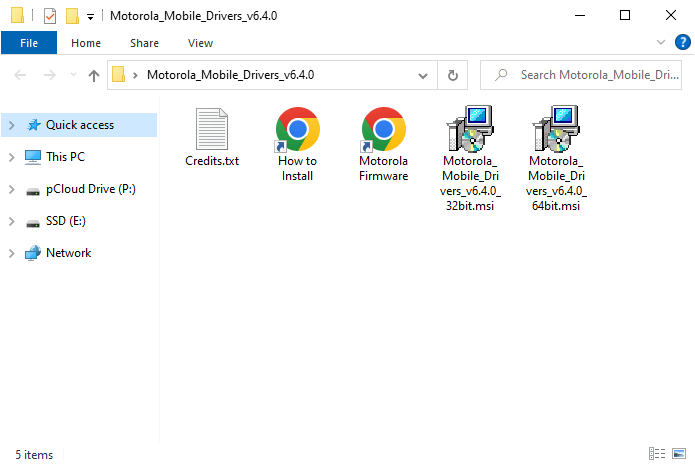Open Help with the question mark icon

(x=683, y=43)
